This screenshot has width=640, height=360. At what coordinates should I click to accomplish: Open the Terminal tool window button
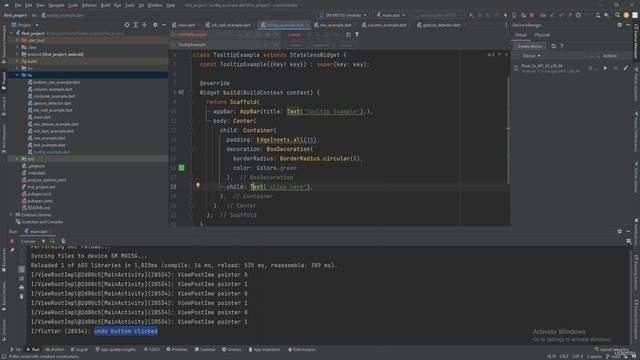click(x=205, y=349)
